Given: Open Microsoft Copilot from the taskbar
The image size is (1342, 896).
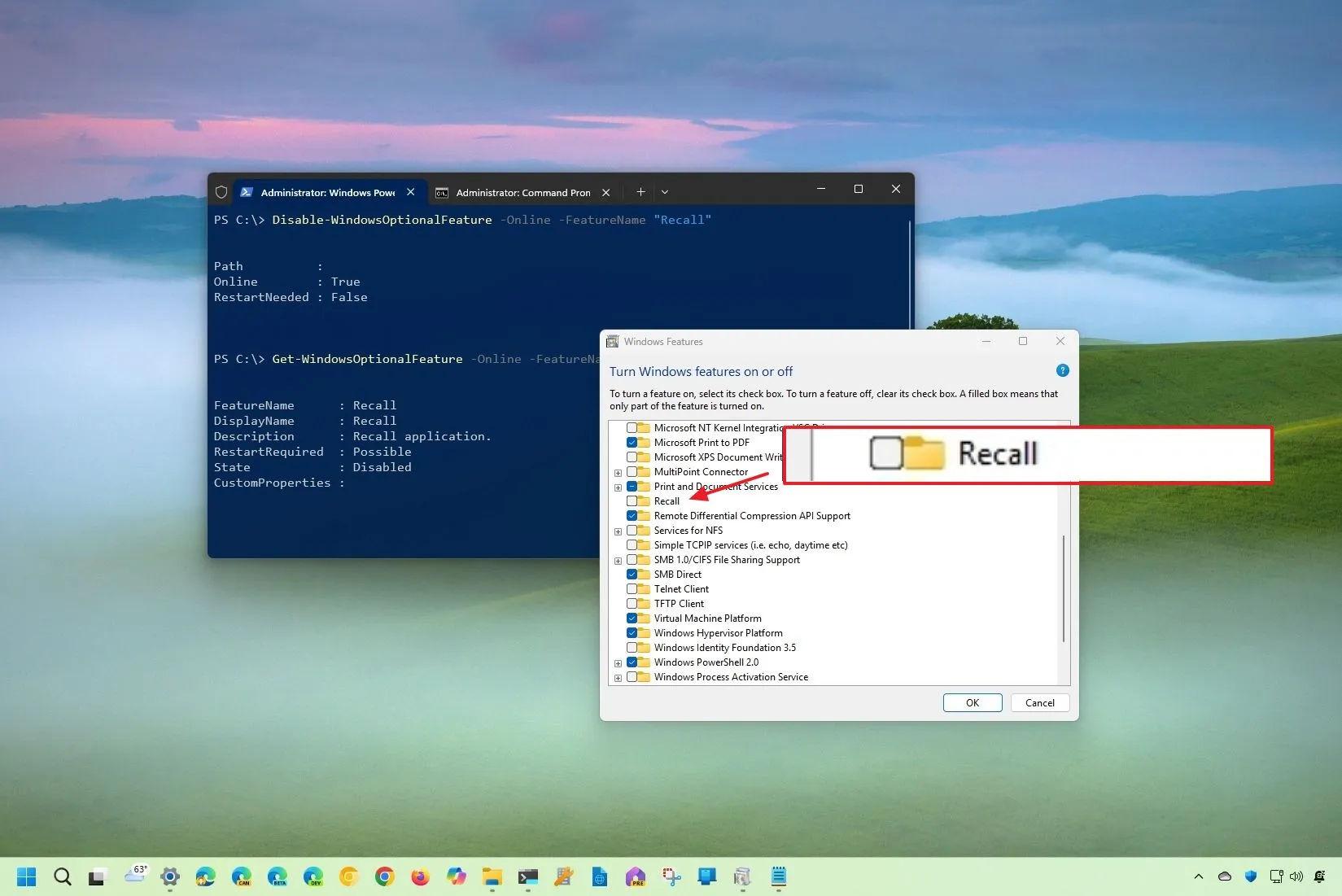Looking at the screenshot, I should point(457,876).
